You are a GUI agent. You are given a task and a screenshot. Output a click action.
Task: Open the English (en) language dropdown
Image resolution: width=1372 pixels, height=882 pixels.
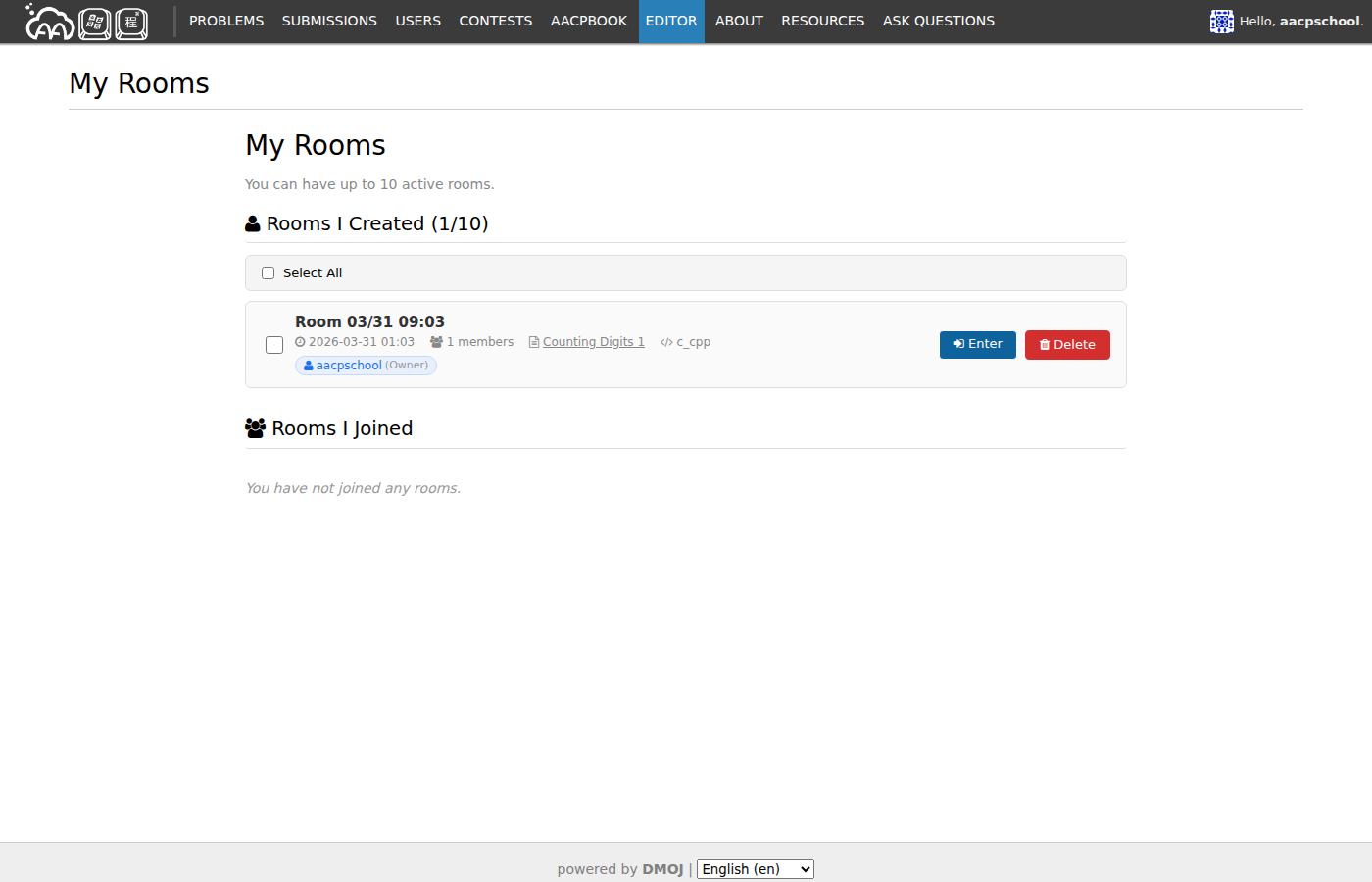[x=755, y=869]
